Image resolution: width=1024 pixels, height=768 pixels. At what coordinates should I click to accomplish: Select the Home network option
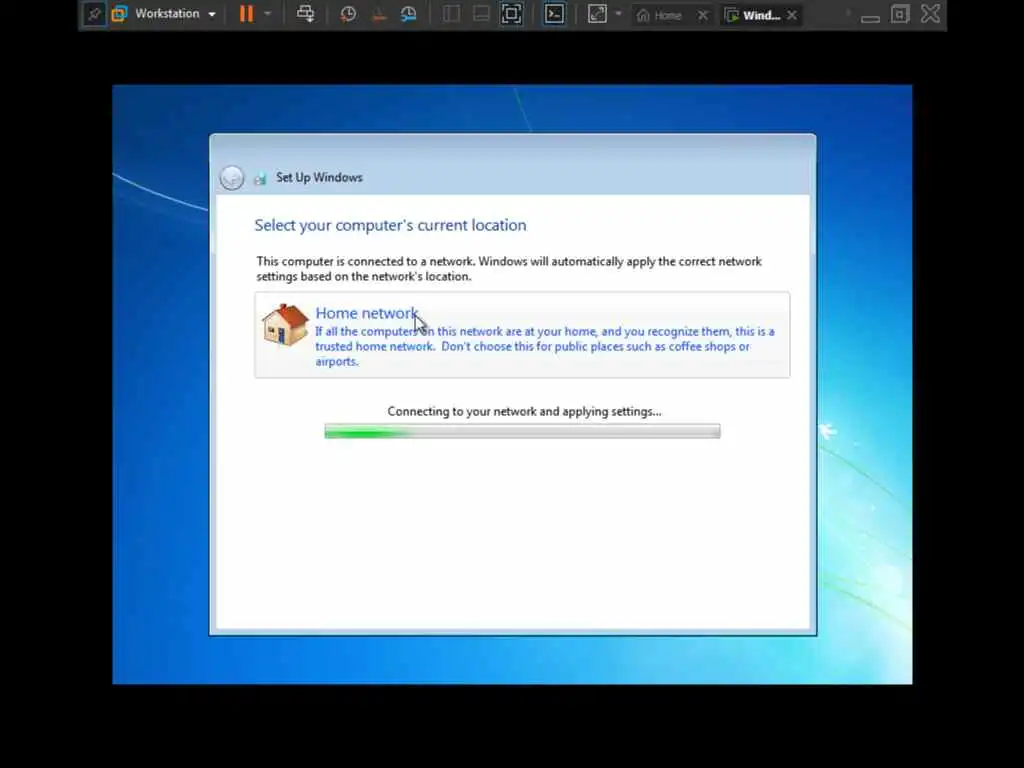click(522, 335)
